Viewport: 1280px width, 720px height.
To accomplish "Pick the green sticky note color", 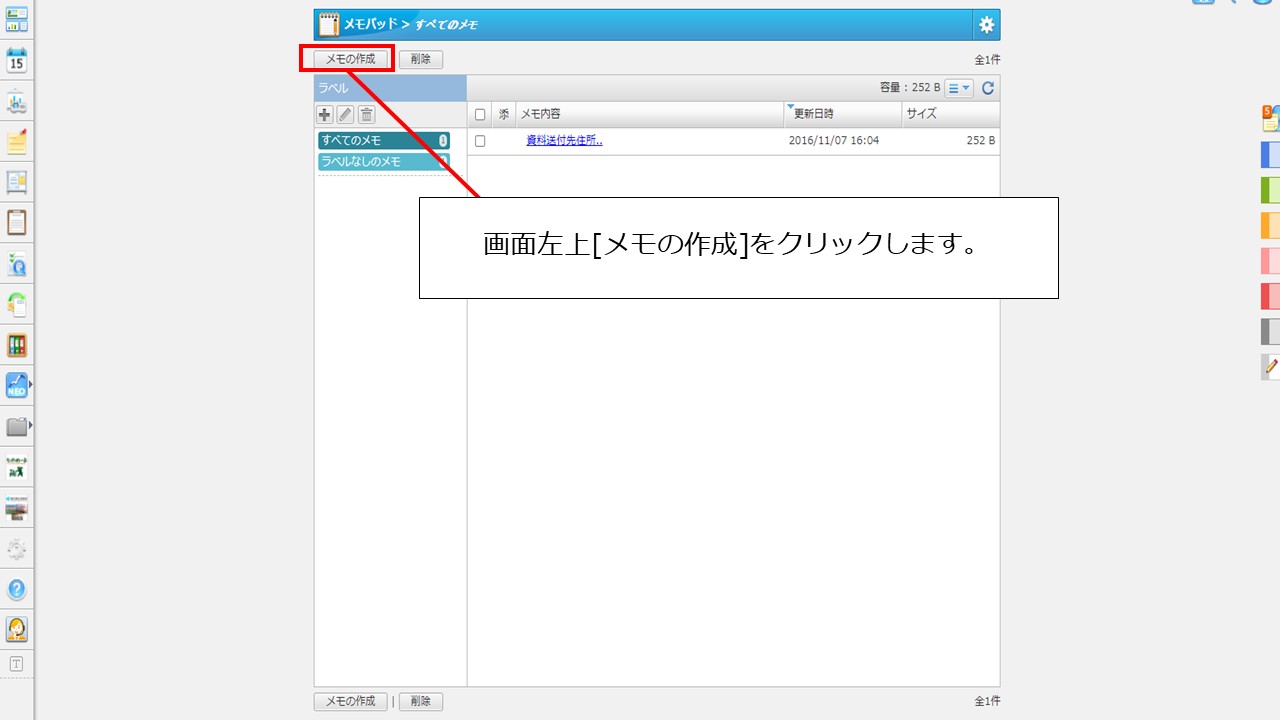I will [x=1270, y=190].
